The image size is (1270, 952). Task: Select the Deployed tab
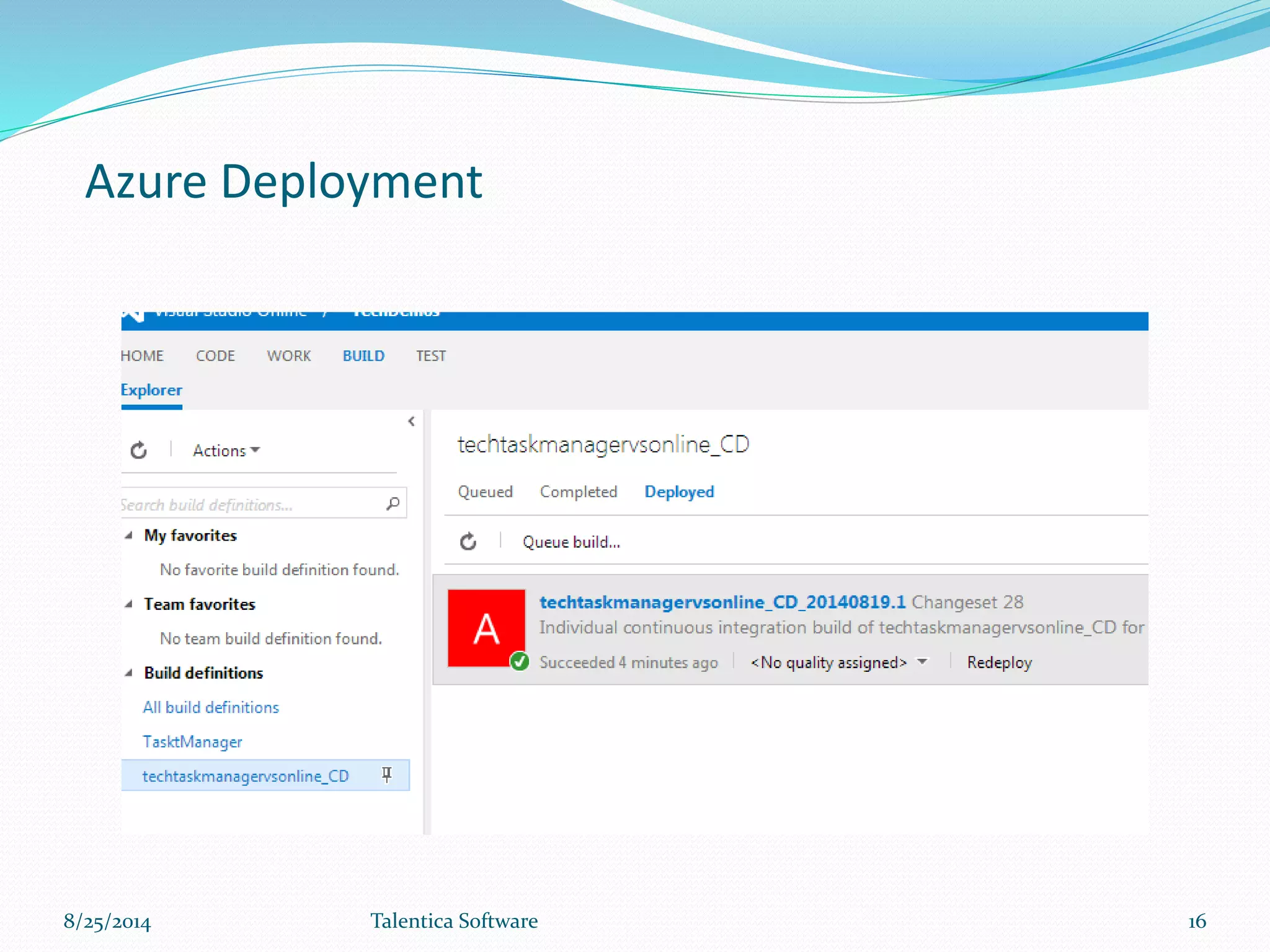679,492
